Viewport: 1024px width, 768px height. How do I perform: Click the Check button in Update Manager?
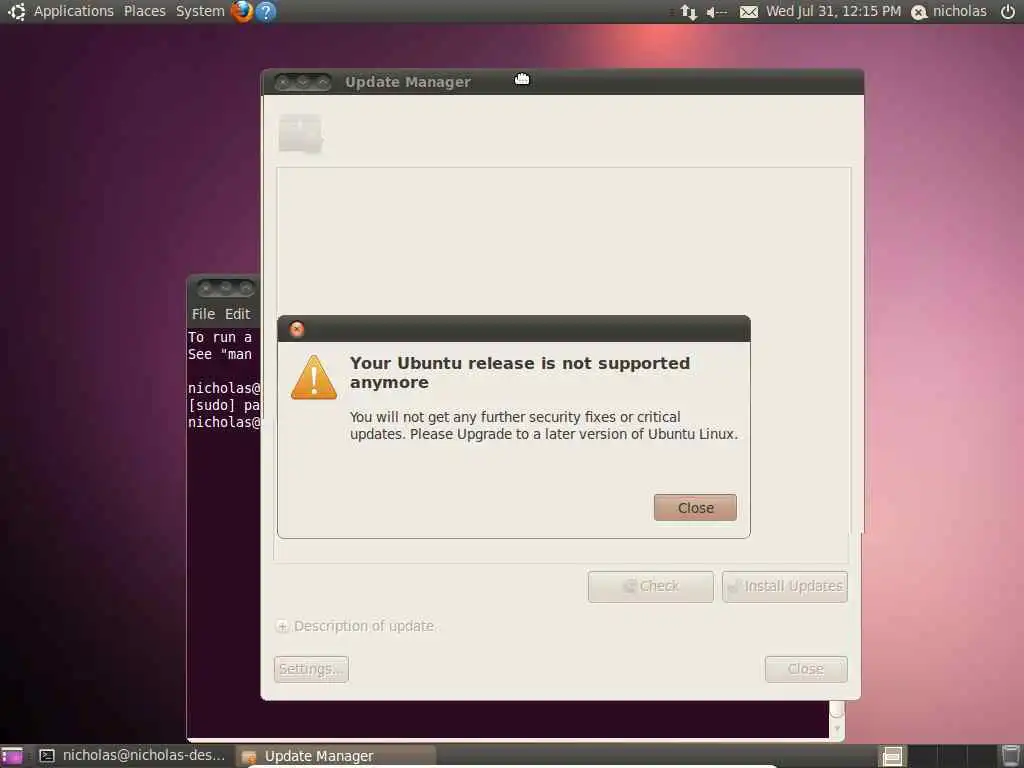point(650,586)
